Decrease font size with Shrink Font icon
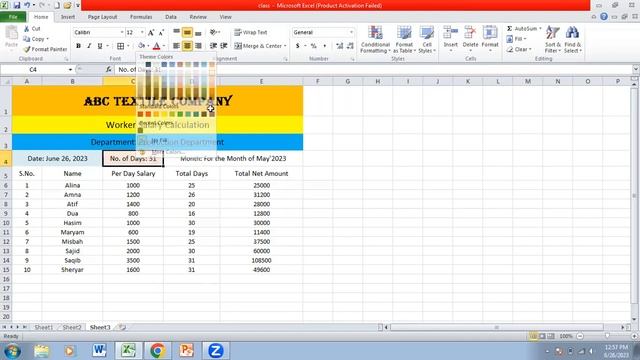This screenshot has height=360, width=640. (x=161, y=32)
